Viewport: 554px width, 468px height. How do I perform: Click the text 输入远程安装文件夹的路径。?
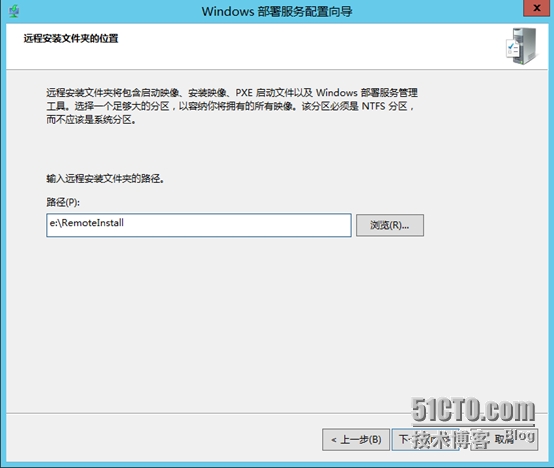pos(105,179)
